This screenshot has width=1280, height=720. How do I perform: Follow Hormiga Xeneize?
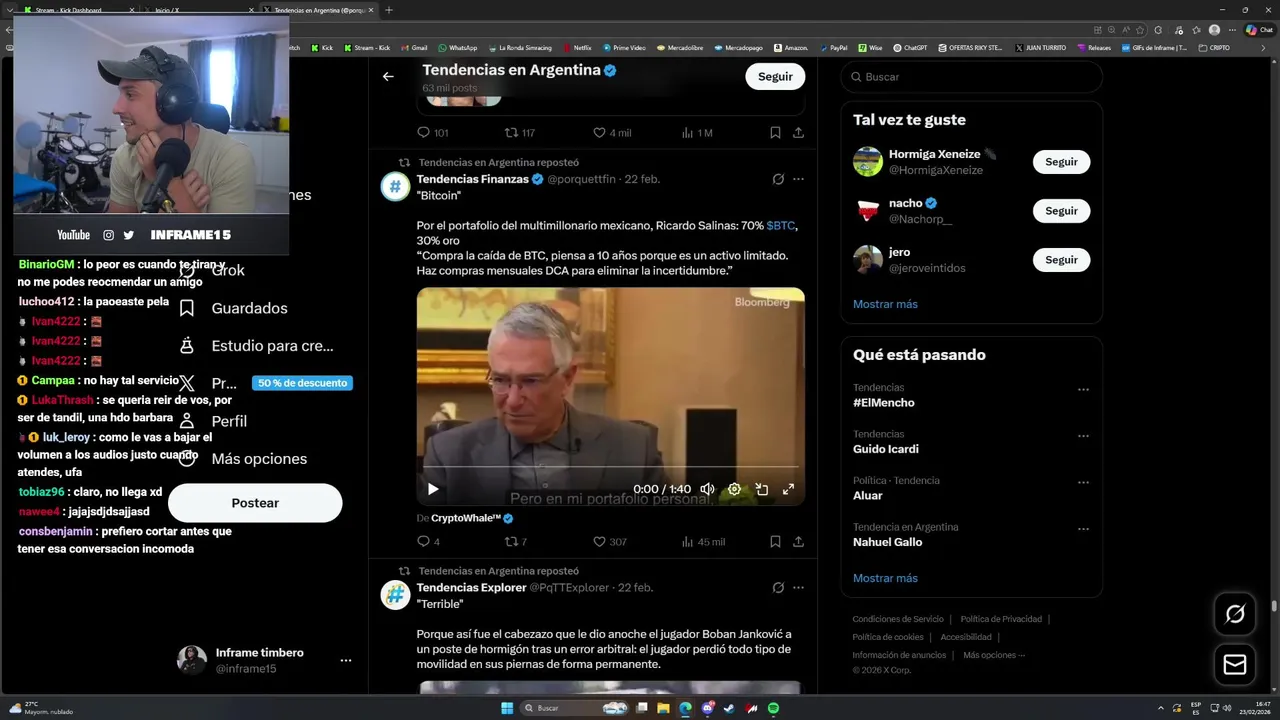[1061, 162]
